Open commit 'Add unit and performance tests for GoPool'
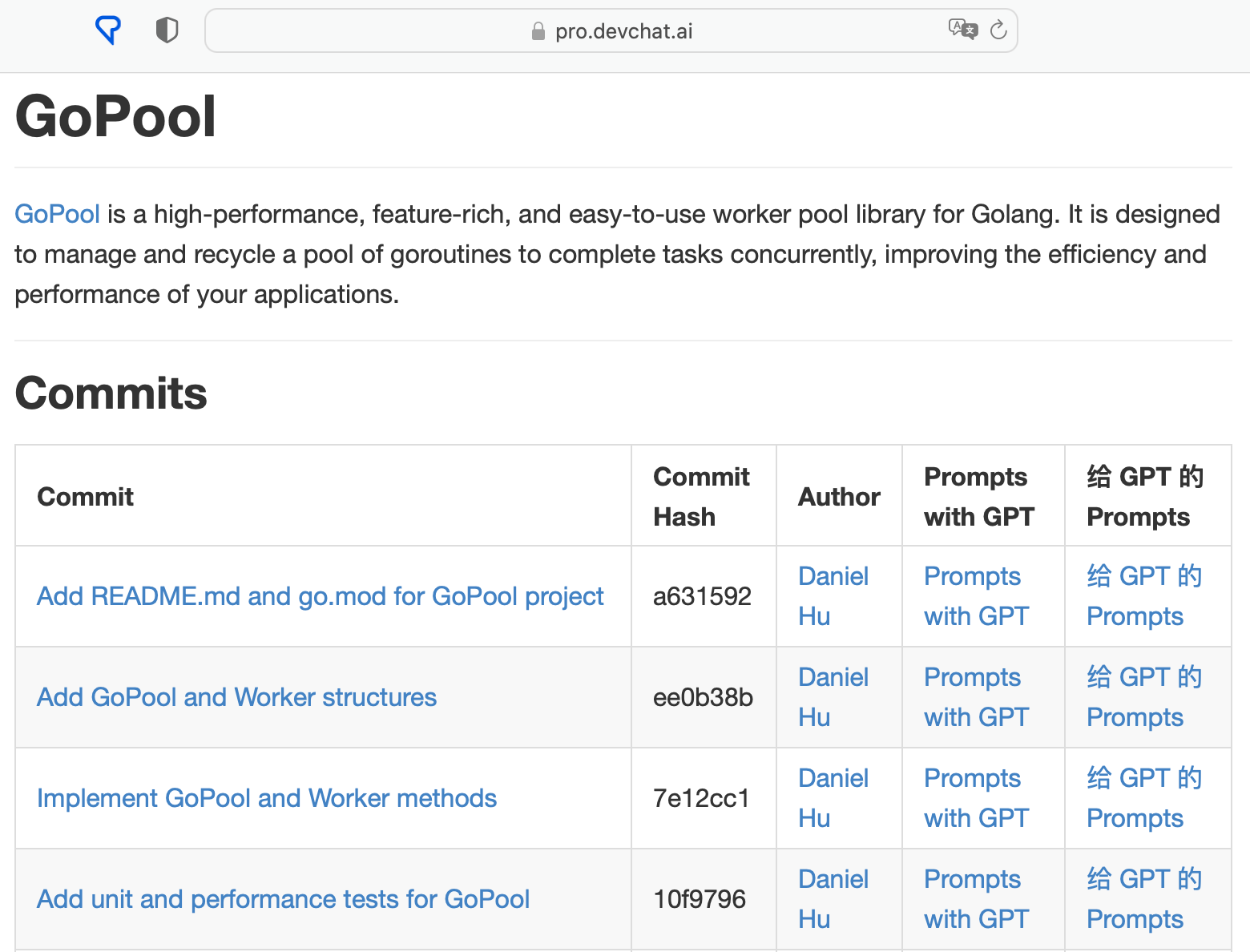Screen dimensions: 1250x952 coord(283,899)
